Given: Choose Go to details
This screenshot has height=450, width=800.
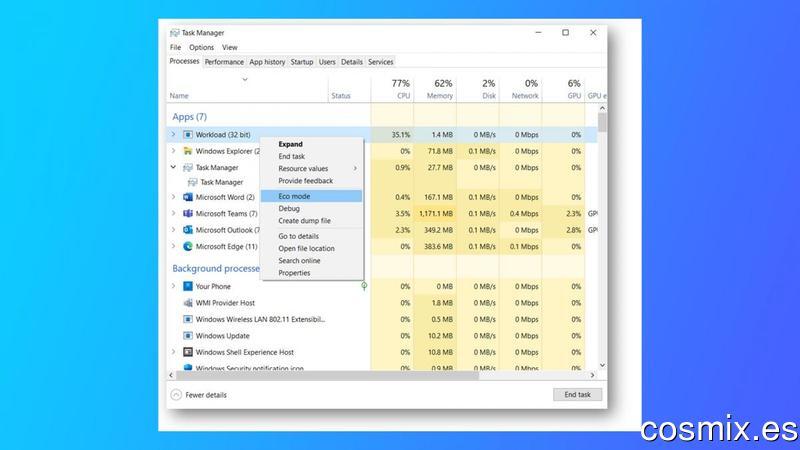Looking at the screenshot, I should pyautogui.click(x=312, y=236).
